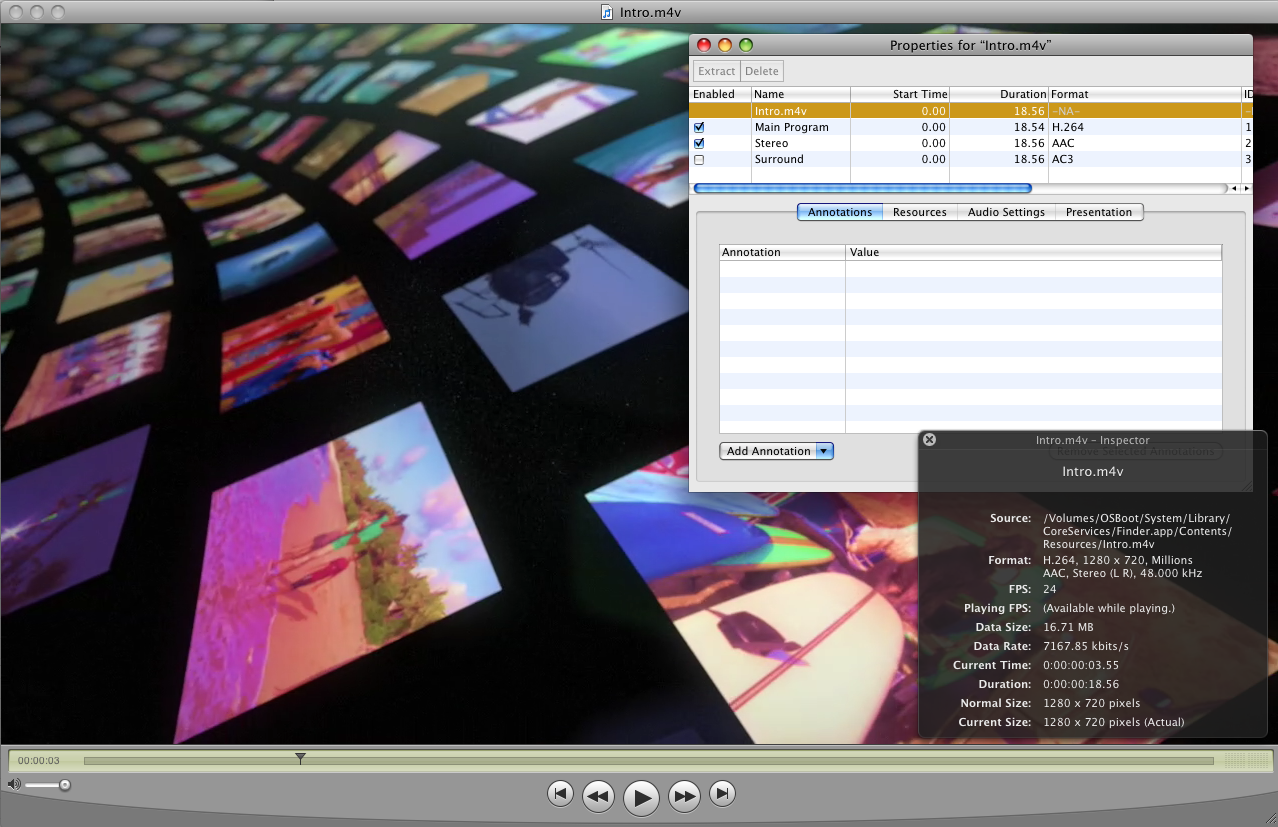Click the speaker volume icon
This screenshot has height=827, width=1278.
point(13,784)
